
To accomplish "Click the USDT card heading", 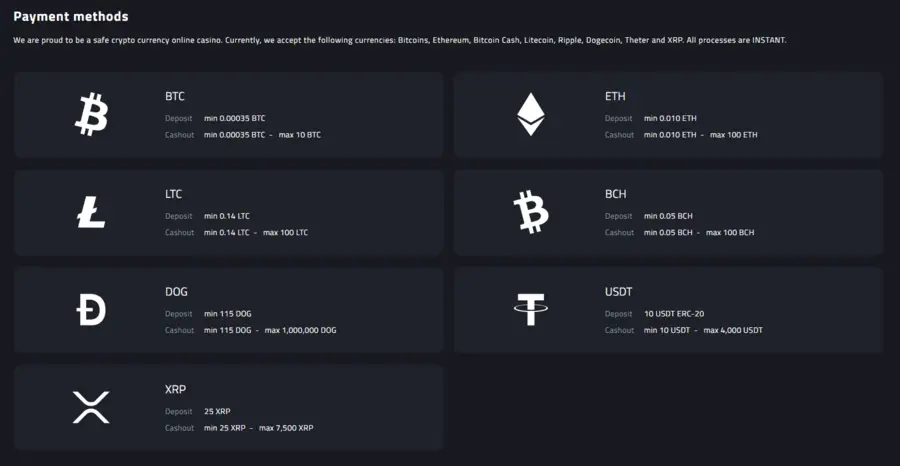I will click(x=618, y=292).
